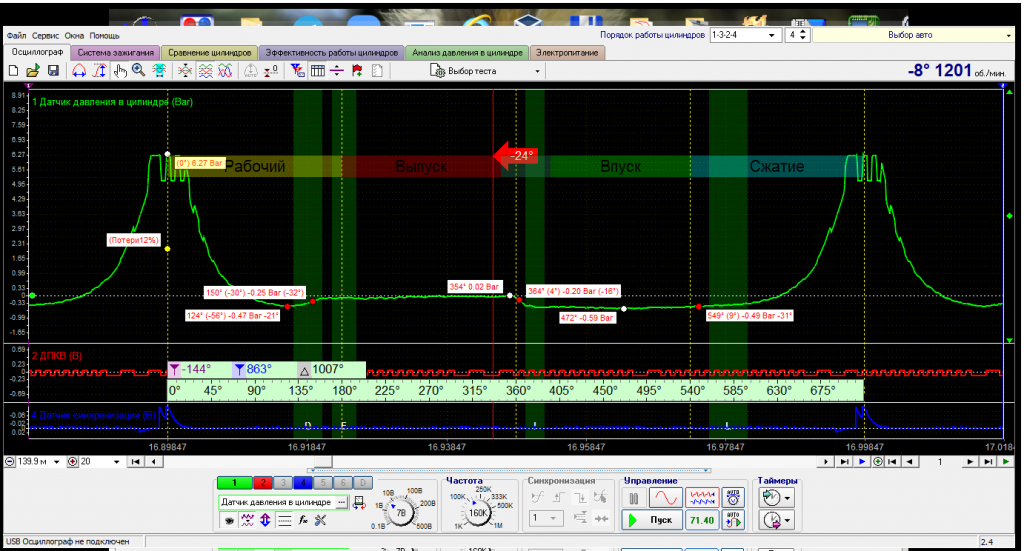Toggle channel 2 red button
The height and width of the screenshot is (551, 1024).
pyautogui.click(x=263, y=483)
